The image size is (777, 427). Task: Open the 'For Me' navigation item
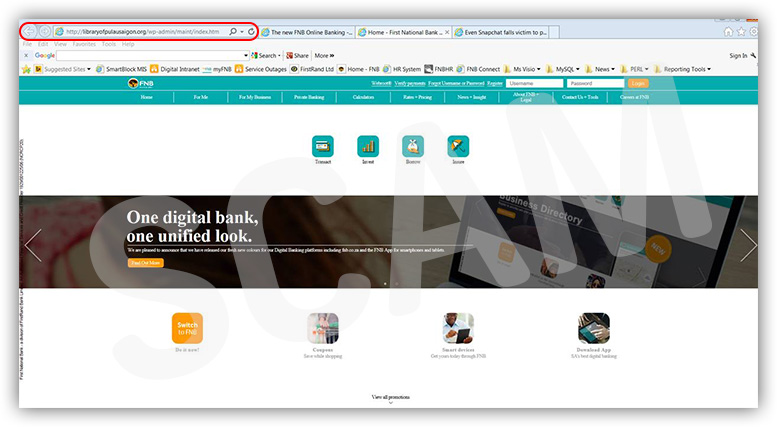[201, 97]
